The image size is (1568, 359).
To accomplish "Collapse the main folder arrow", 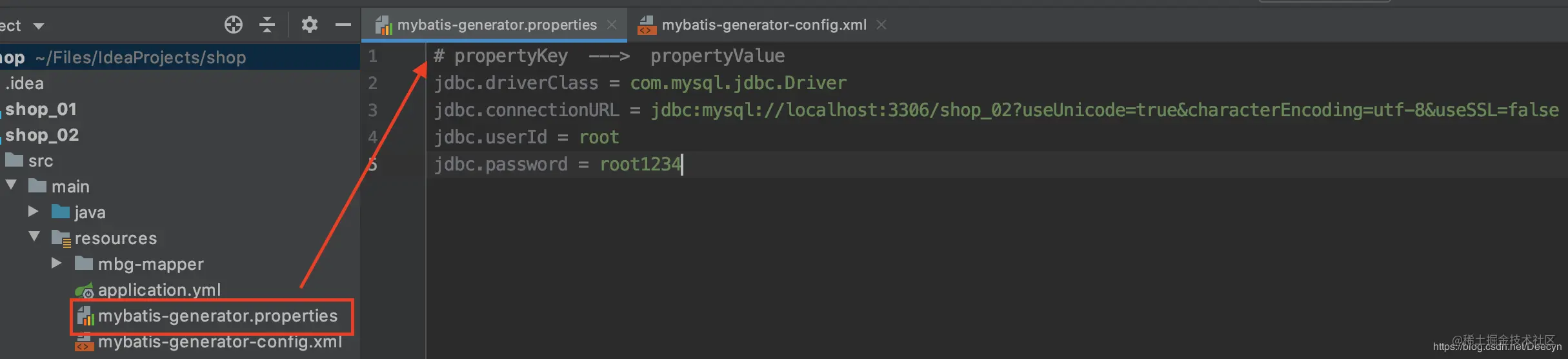I will tap(11, 185).
